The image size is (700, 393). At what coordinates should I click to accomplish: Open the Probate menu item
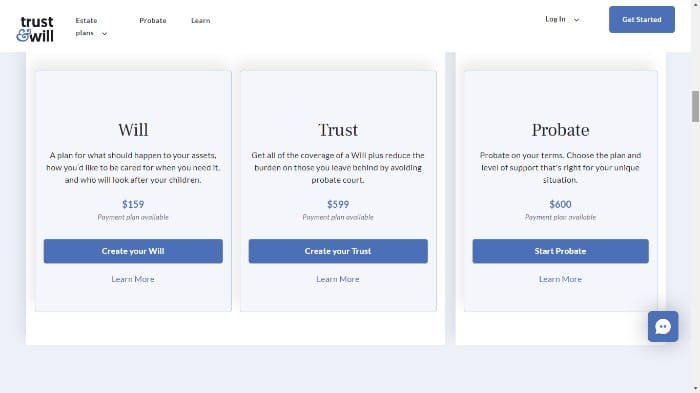[x=153, y=21]
